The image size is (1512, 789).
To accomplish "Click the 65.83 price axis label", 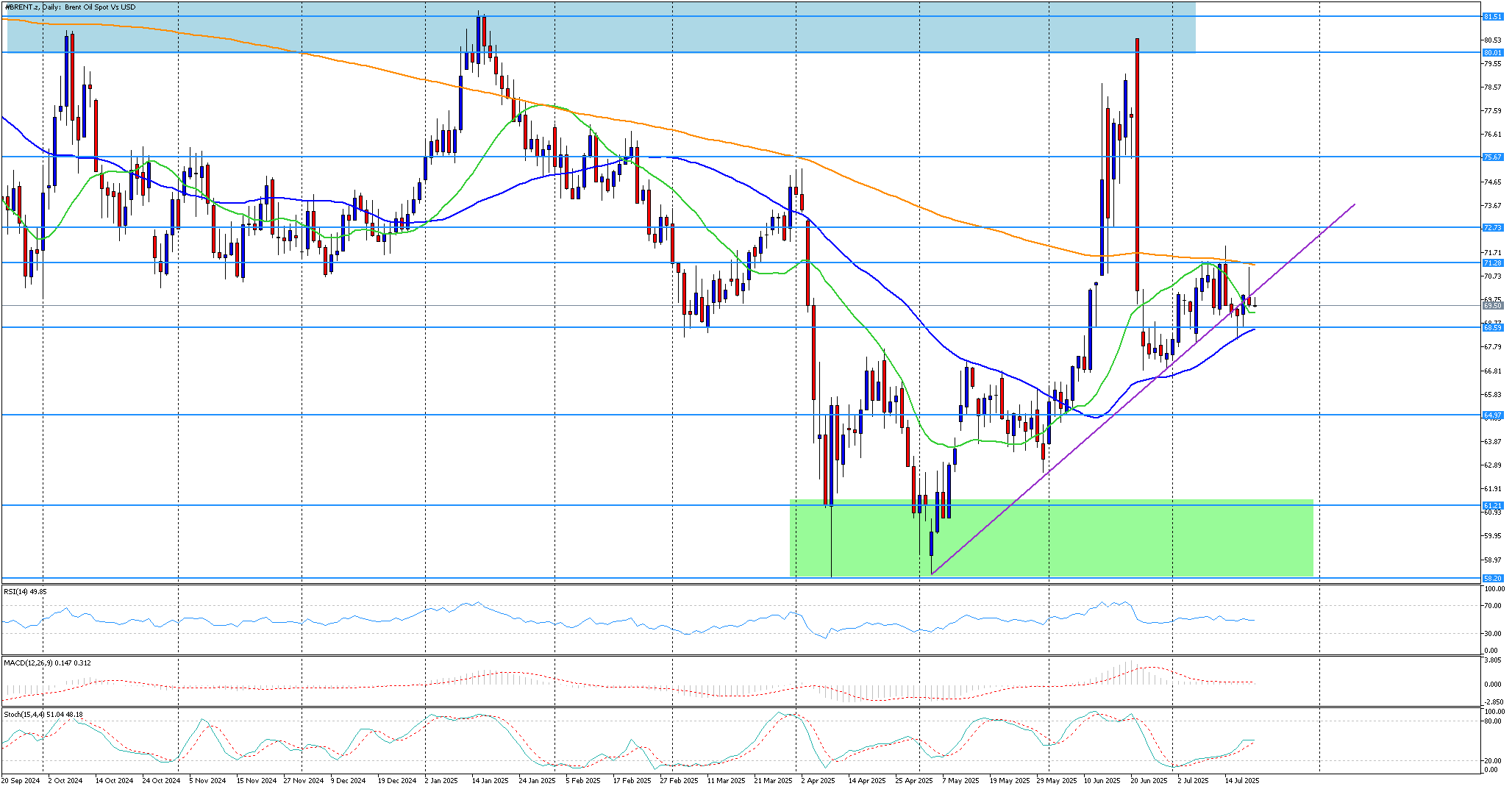I will point(1492,394).
